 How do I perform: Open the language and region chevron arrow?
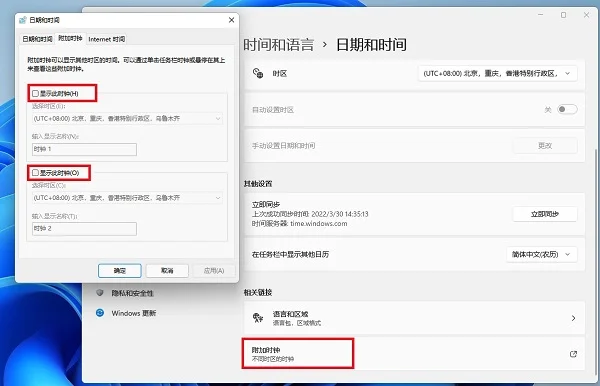[x=573, y=318]
